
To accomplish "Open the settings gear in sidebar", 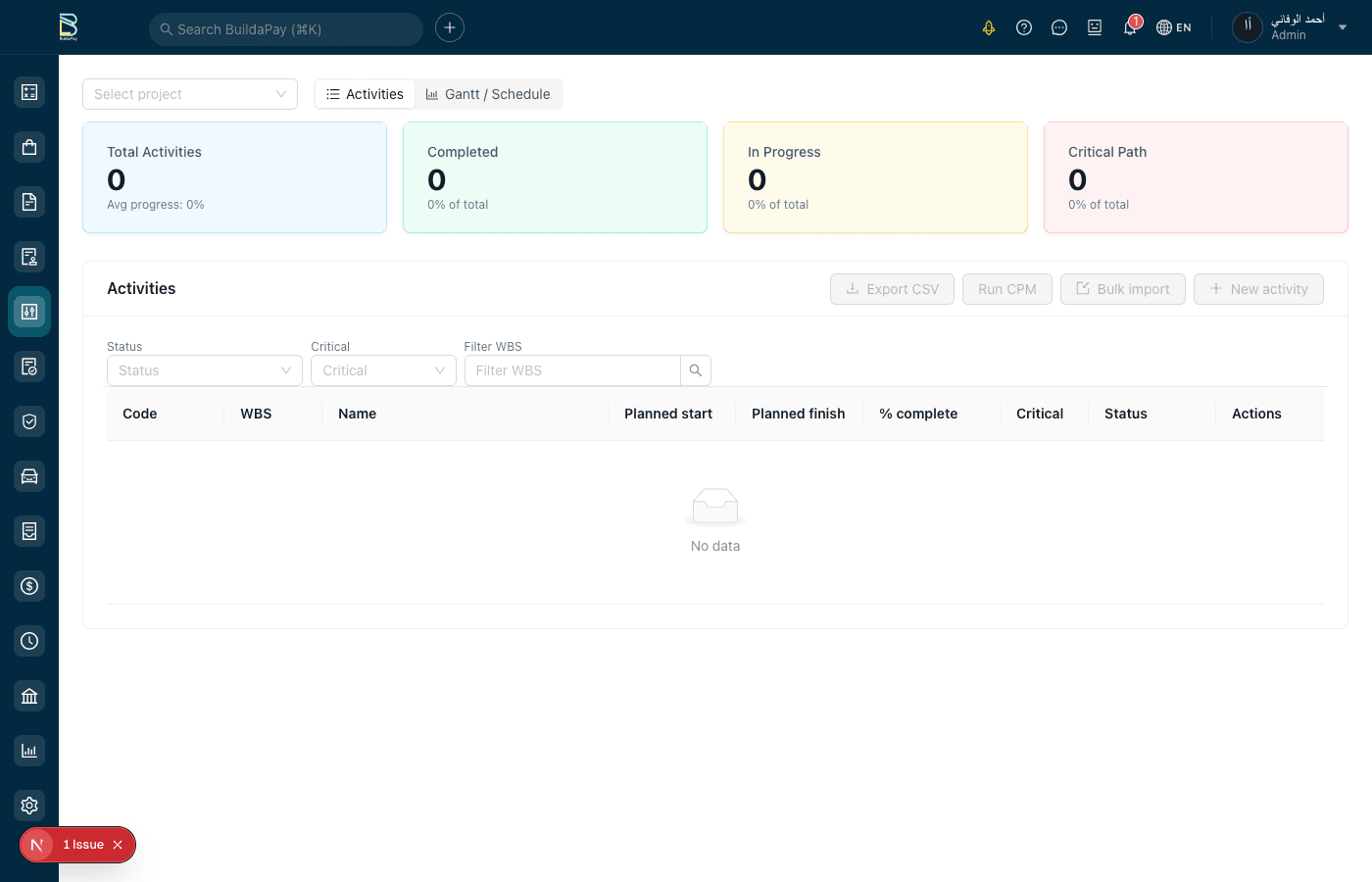I will (29, 806).
